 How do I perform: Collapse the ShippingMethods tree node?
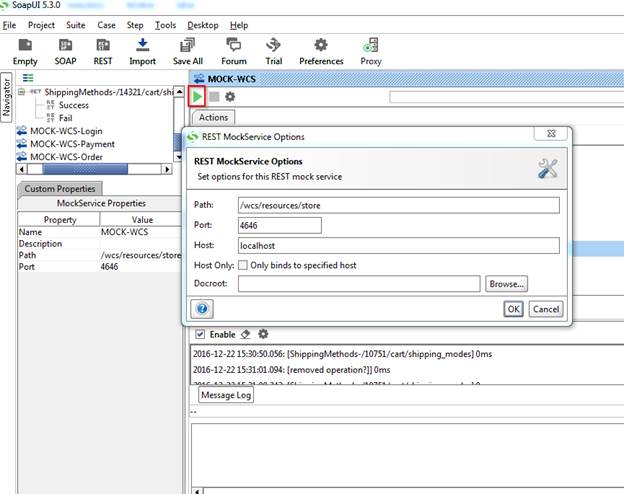[x=21, y=92]
